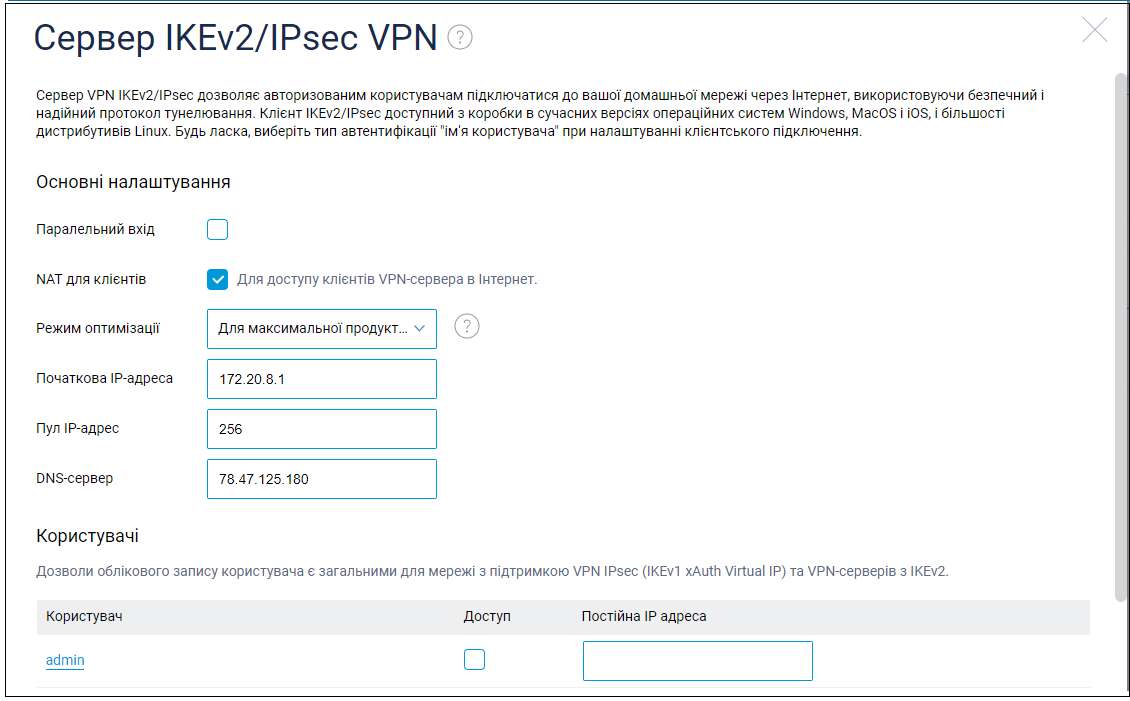
Task: Click the static IP address field for admin
Action: pos(698,661)
